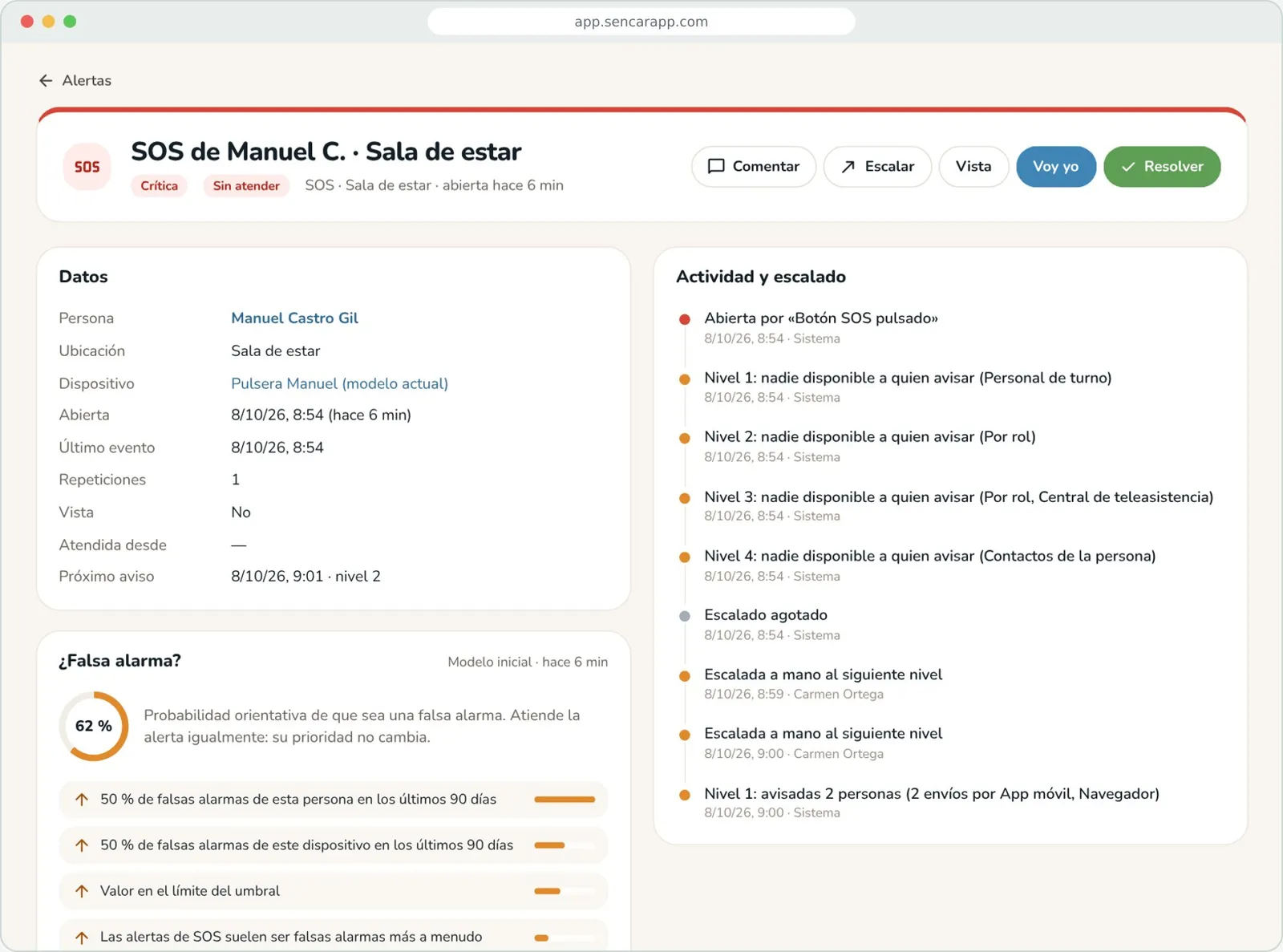1283x952 pixels.
Task: Click timeline dot for Nivel 1: avisadas 2 personas
Action: click(685, 795)
